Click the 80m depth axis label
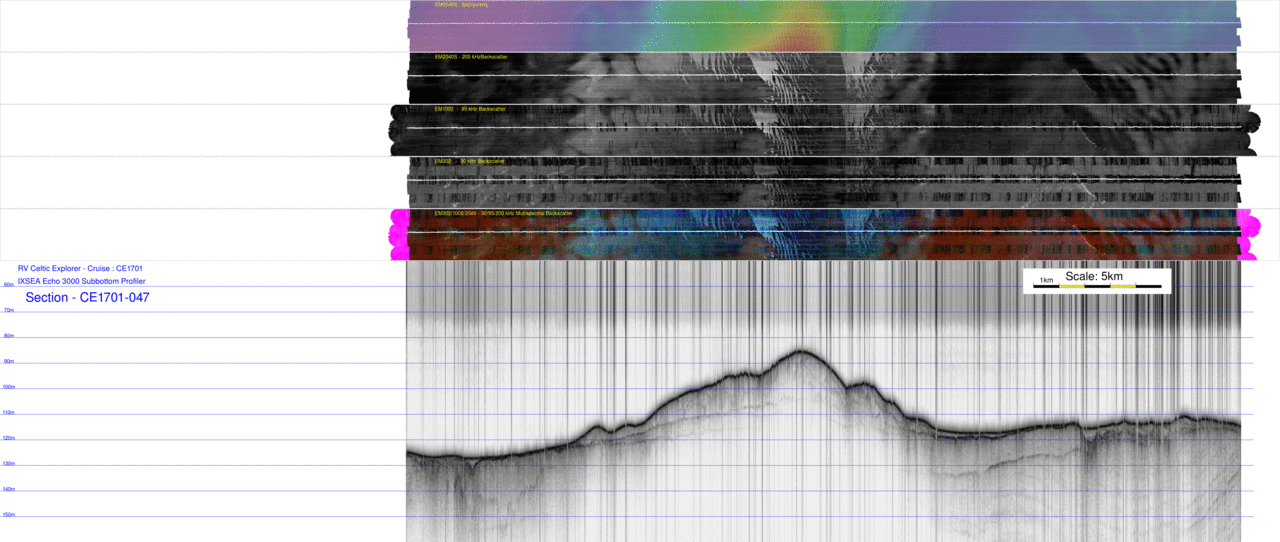Viewport: 1280px width, 542px height. pyautogui.click(x=9, y=336)
